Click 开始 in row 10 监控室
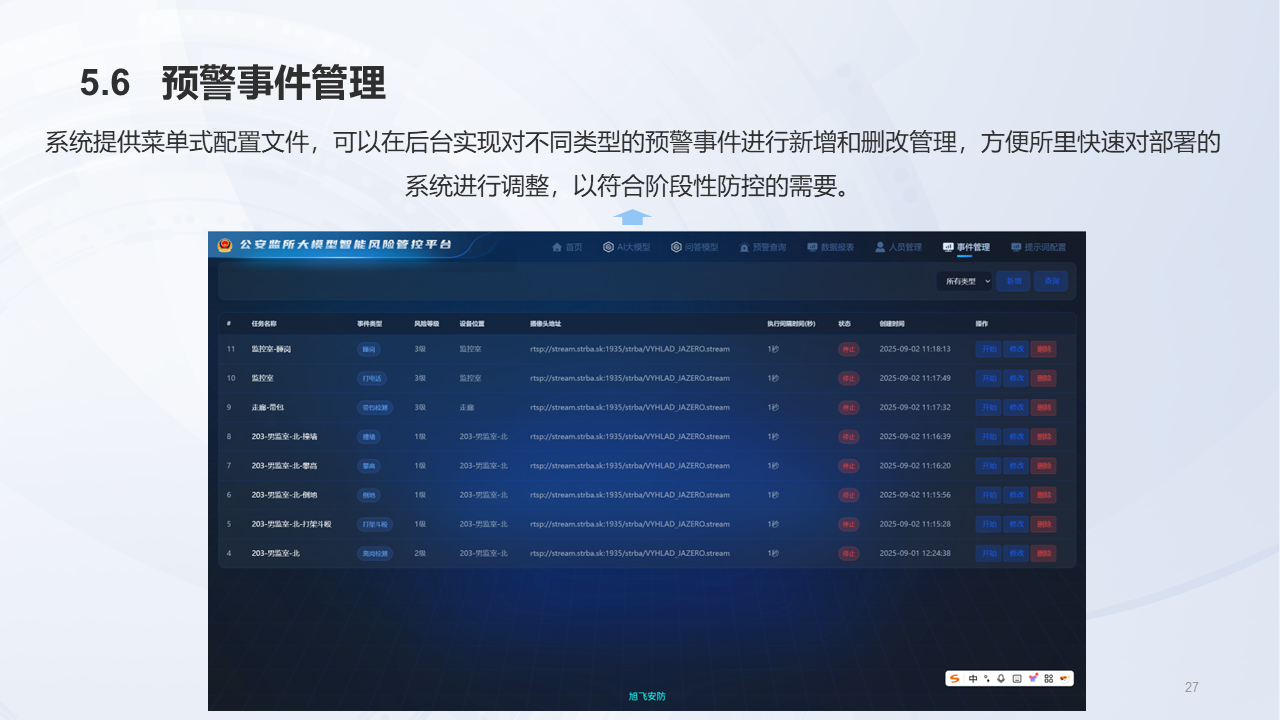Image resolution: width=1280 pixels, height=720 pixels. (x=988, y=378)
